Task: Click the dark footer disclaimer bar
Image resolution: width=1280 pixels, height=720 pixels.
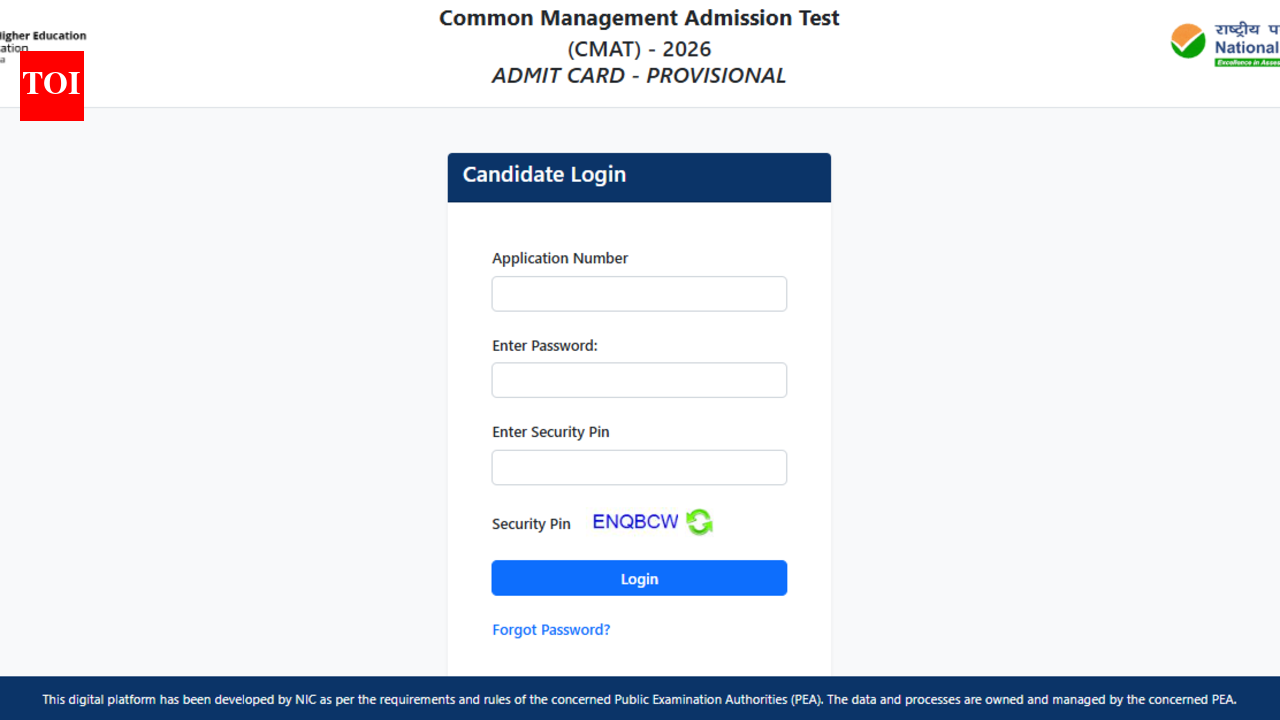Action: 639,699
